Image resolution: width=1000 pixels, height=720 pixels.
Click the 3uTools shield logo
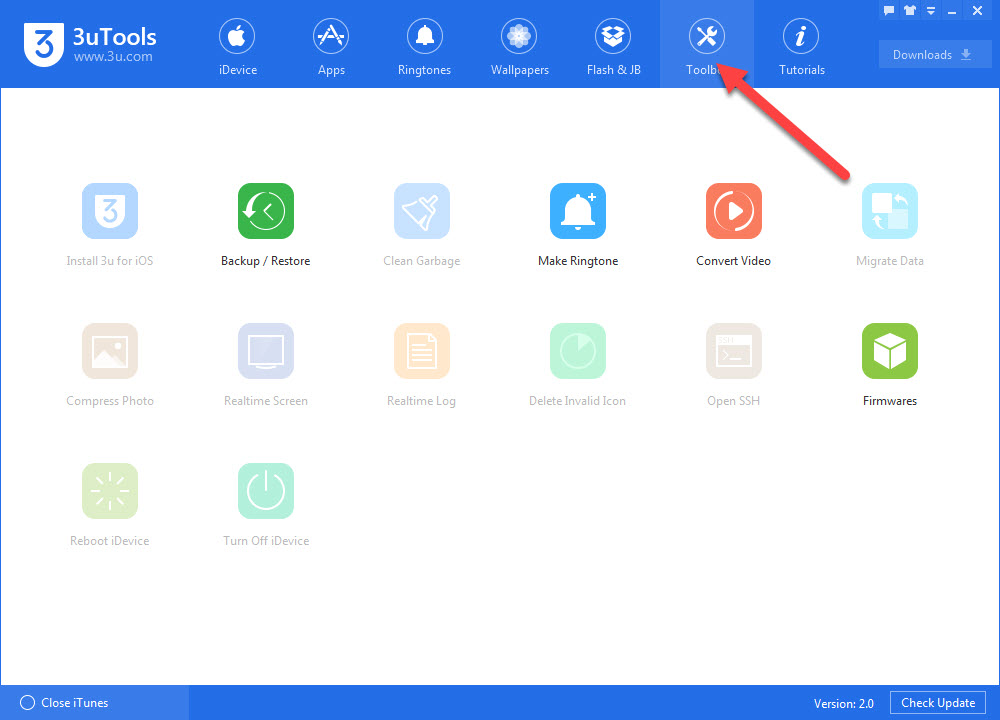click(44, 44)
